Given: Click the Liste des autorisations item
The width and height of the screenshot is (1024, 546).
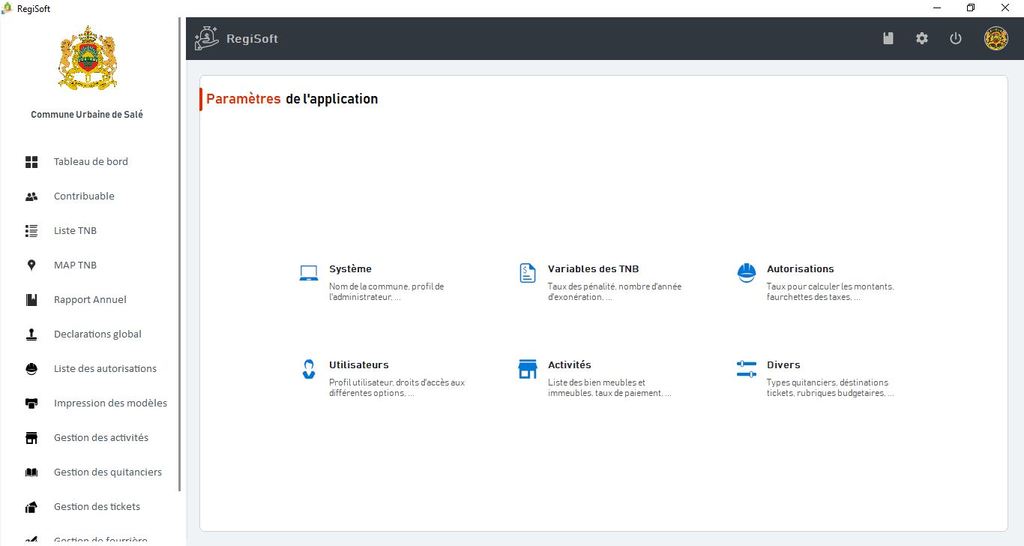Looking at the screenshot, I should (x=105, y=369).
